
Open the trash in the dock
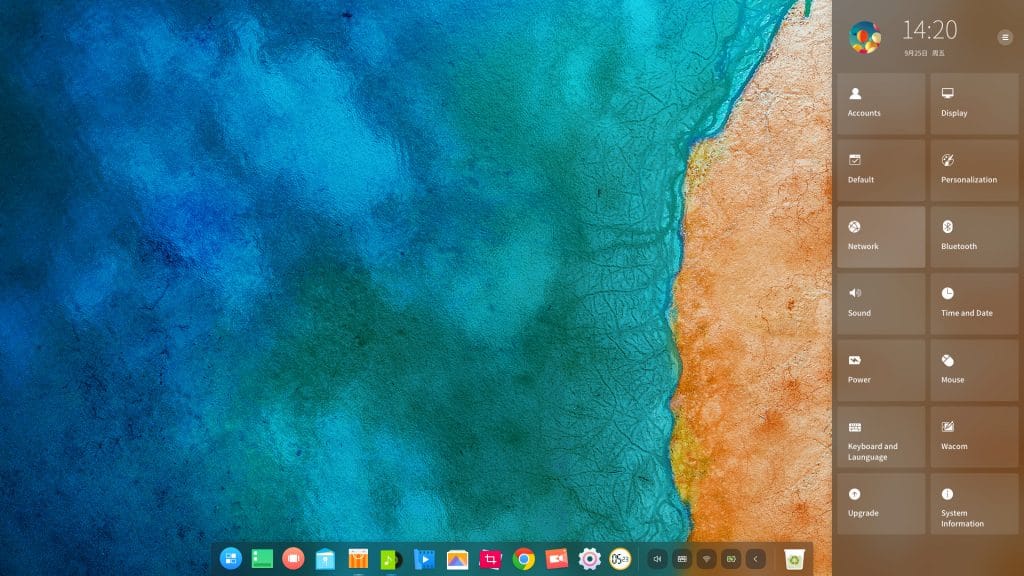click(x=794, y=559)
